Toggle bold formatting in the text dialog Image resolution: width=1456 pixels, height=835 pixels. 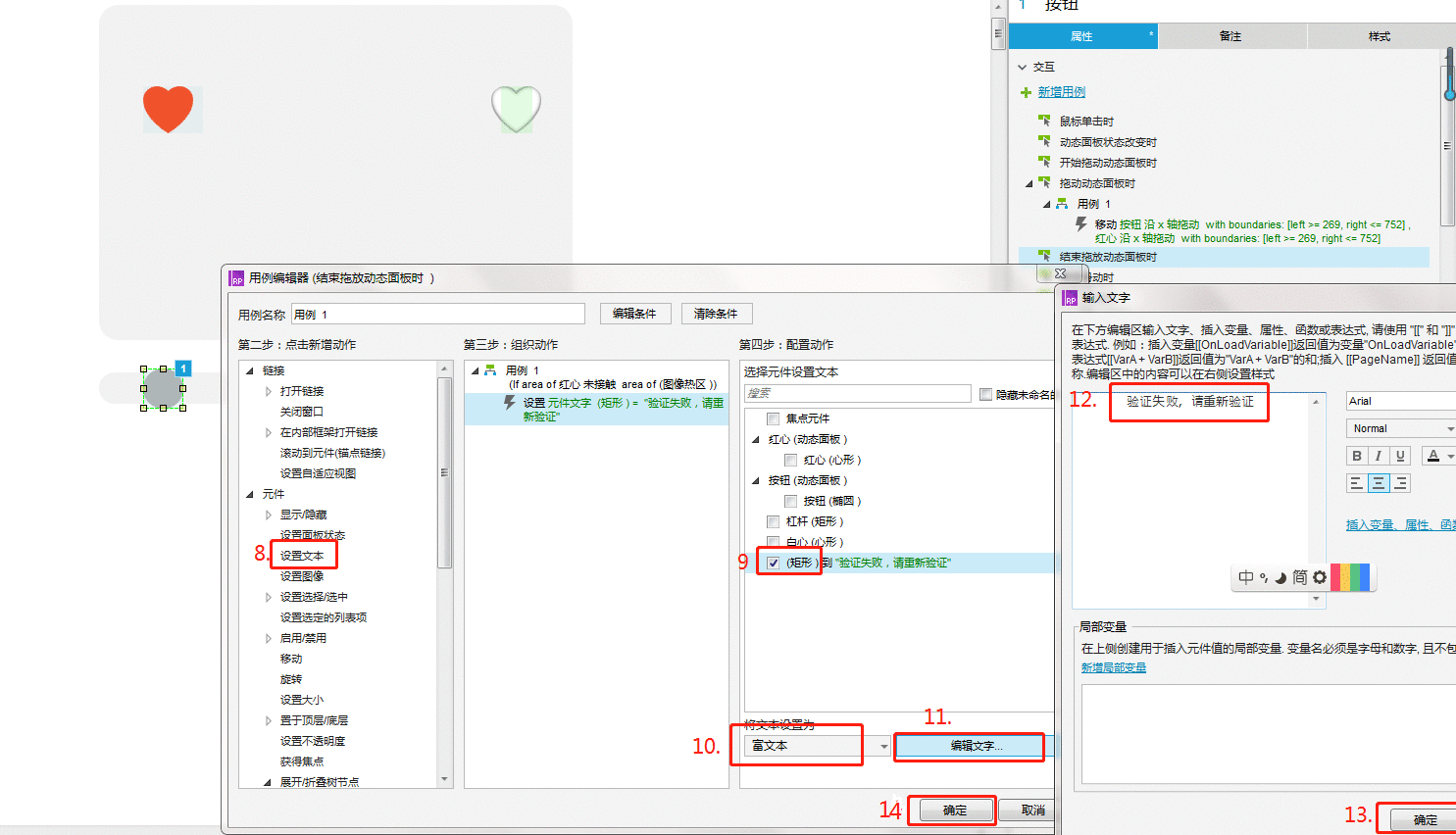(x=1357, y=456)
